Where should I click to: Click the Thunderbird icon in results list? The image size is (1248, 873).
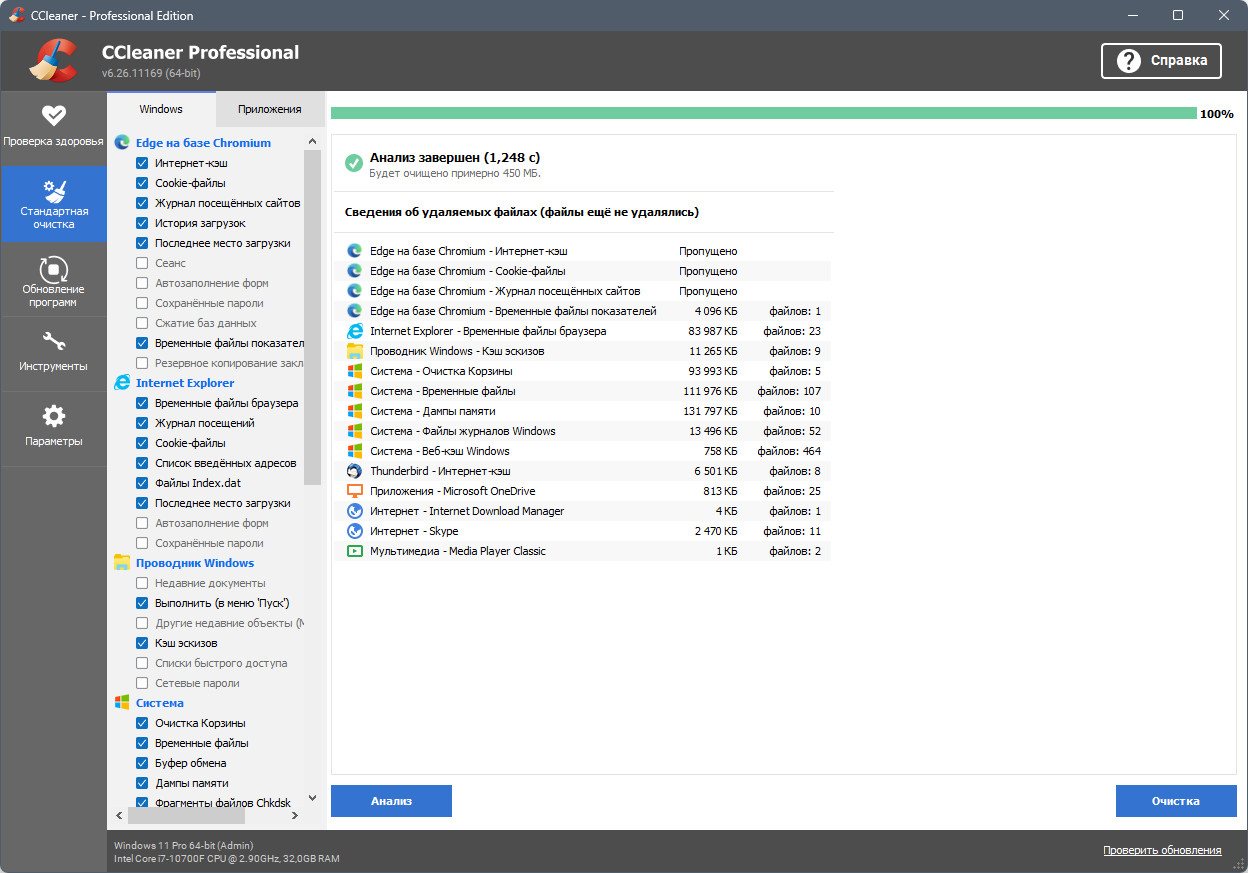click(x=354, y=471)
